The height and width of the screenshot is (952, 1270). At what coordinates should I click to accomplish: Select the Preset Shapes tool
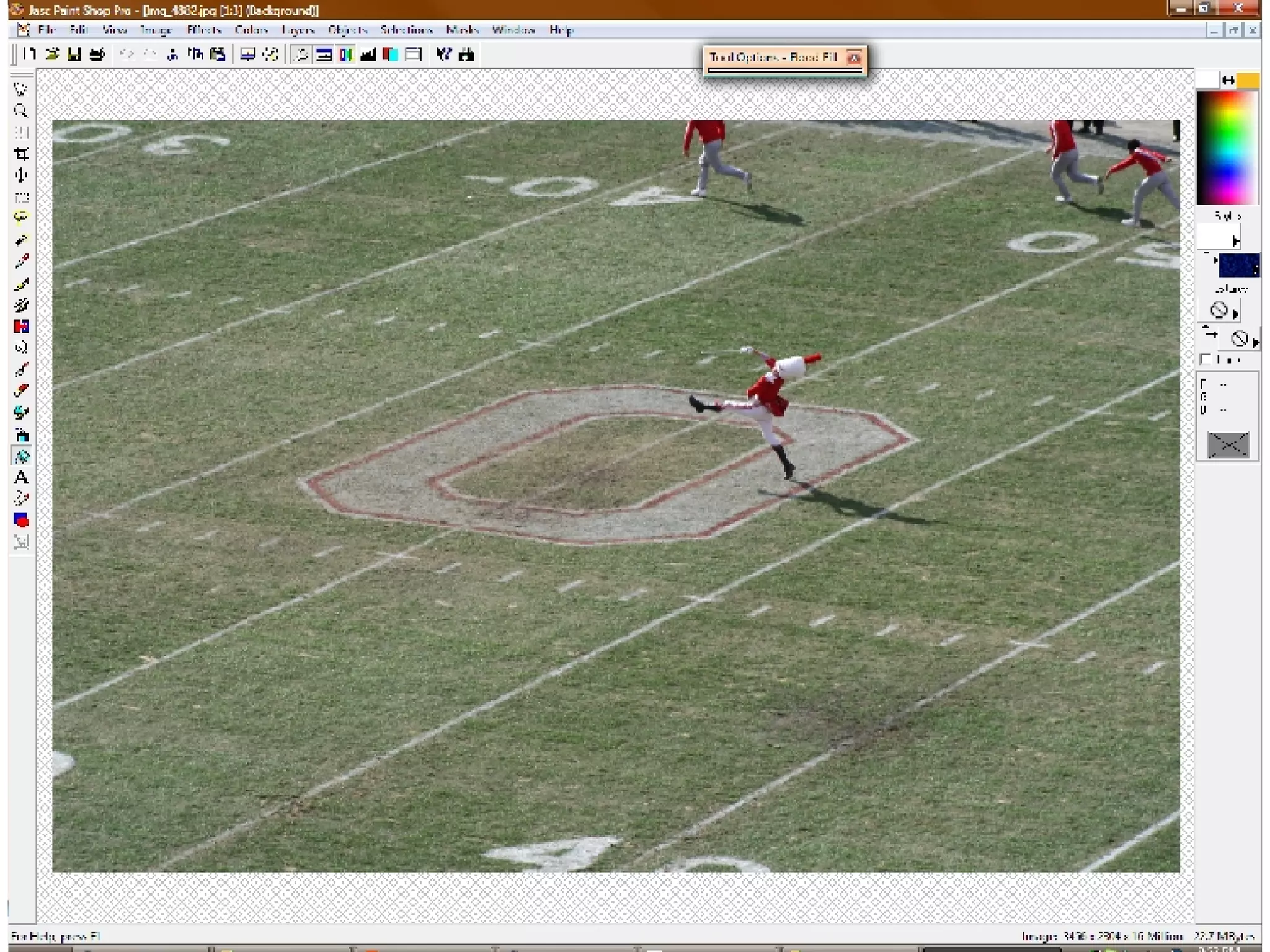tap(21, 520)
